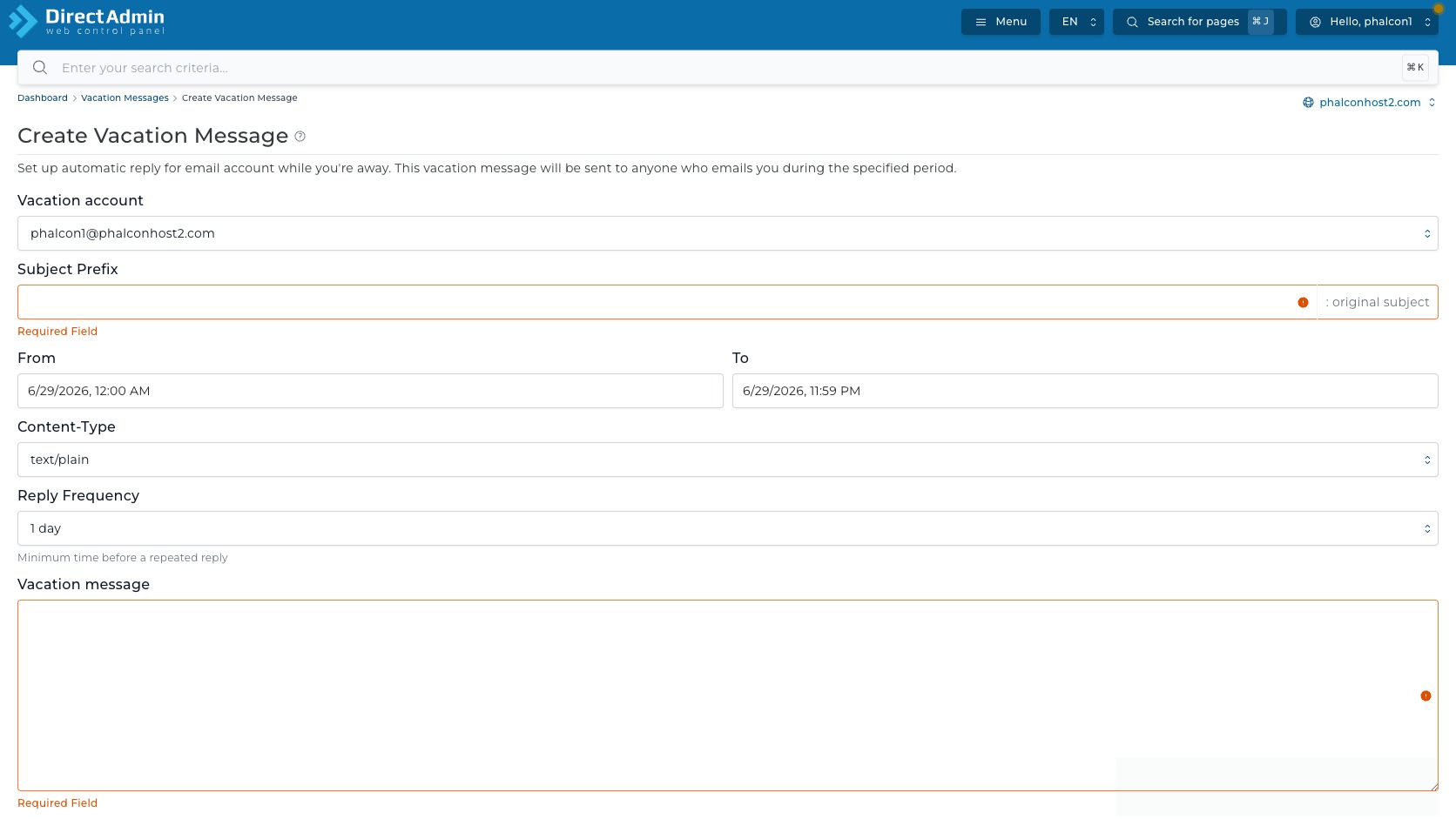Open the phalconhost2.com domain switcher

click(1370, 103)
